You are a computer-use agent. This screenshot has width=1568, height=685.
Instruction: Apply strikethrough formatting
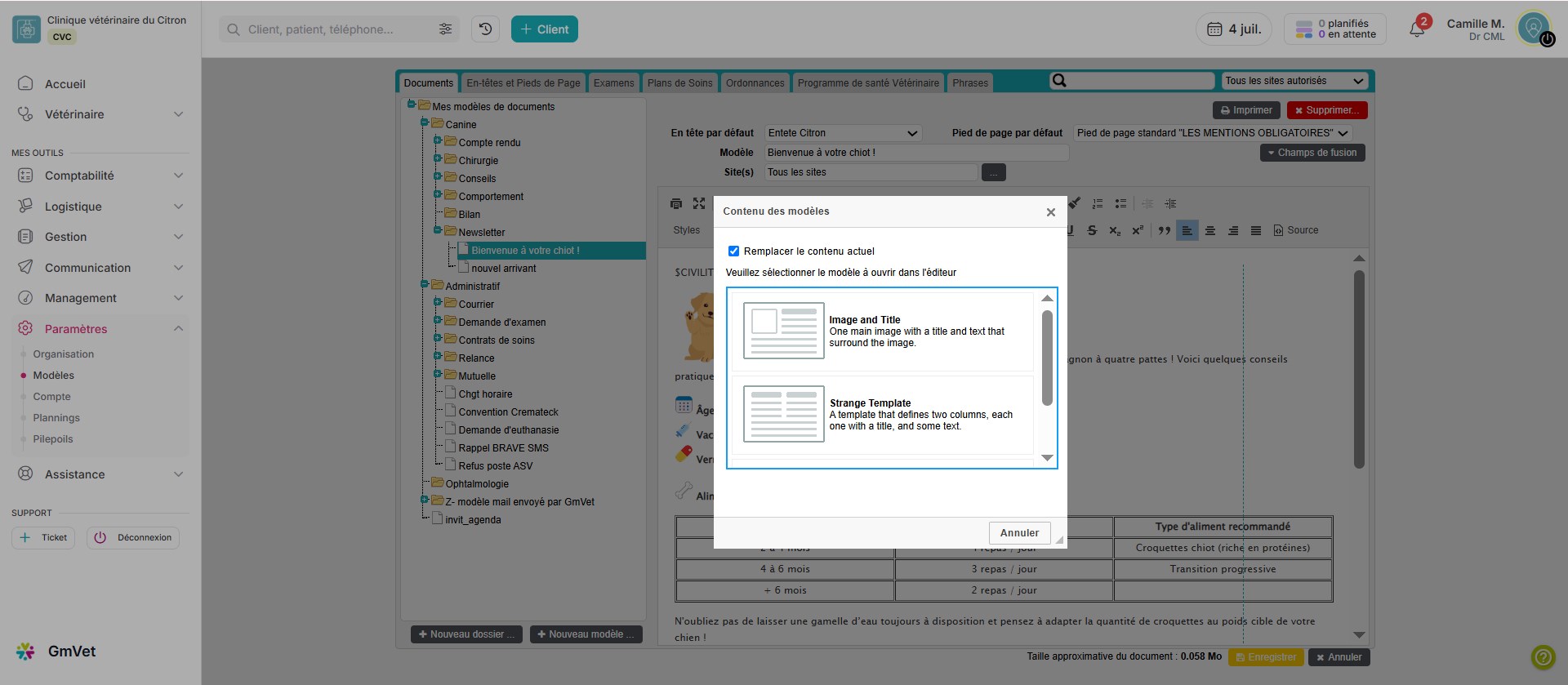point(1092,230)
